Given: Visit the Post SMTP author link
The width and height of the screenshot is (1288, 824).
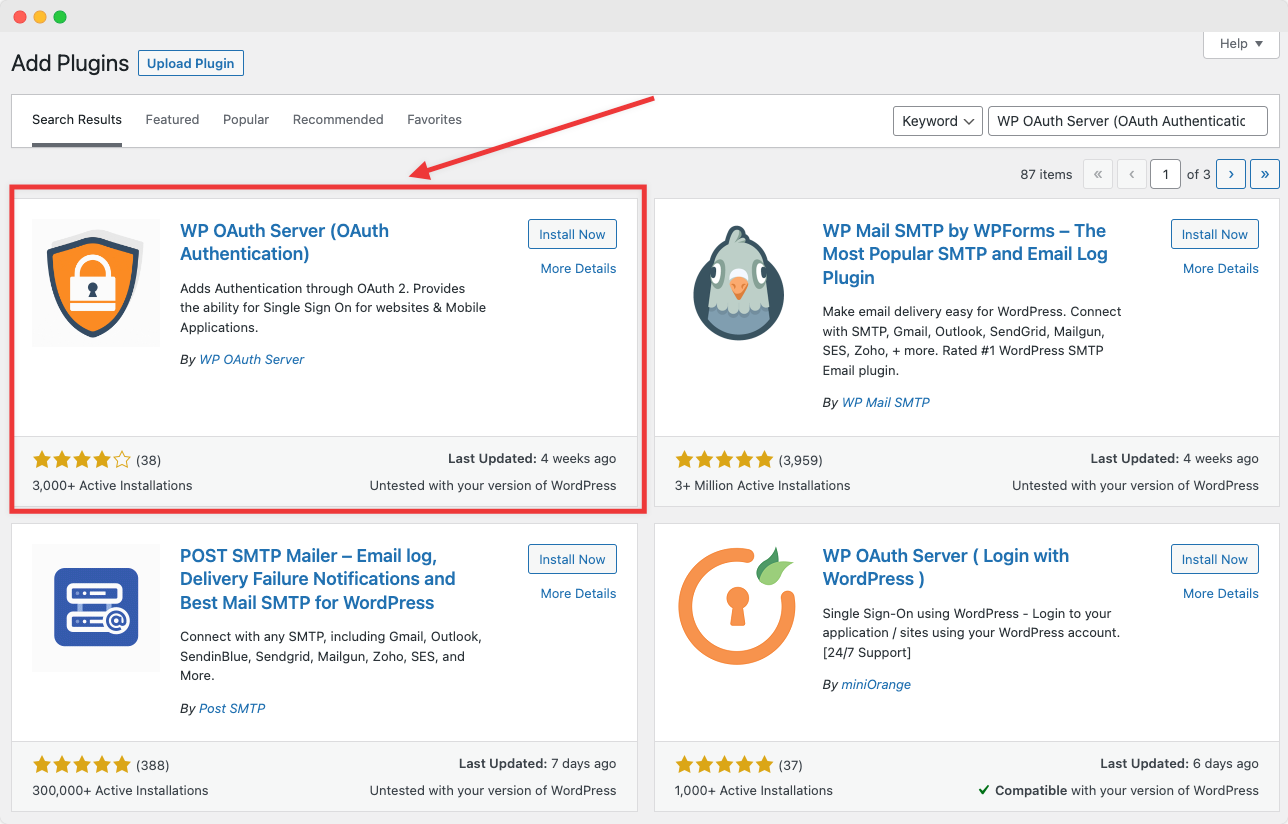Looking at the screenshot, I should (x=232, y=708).
